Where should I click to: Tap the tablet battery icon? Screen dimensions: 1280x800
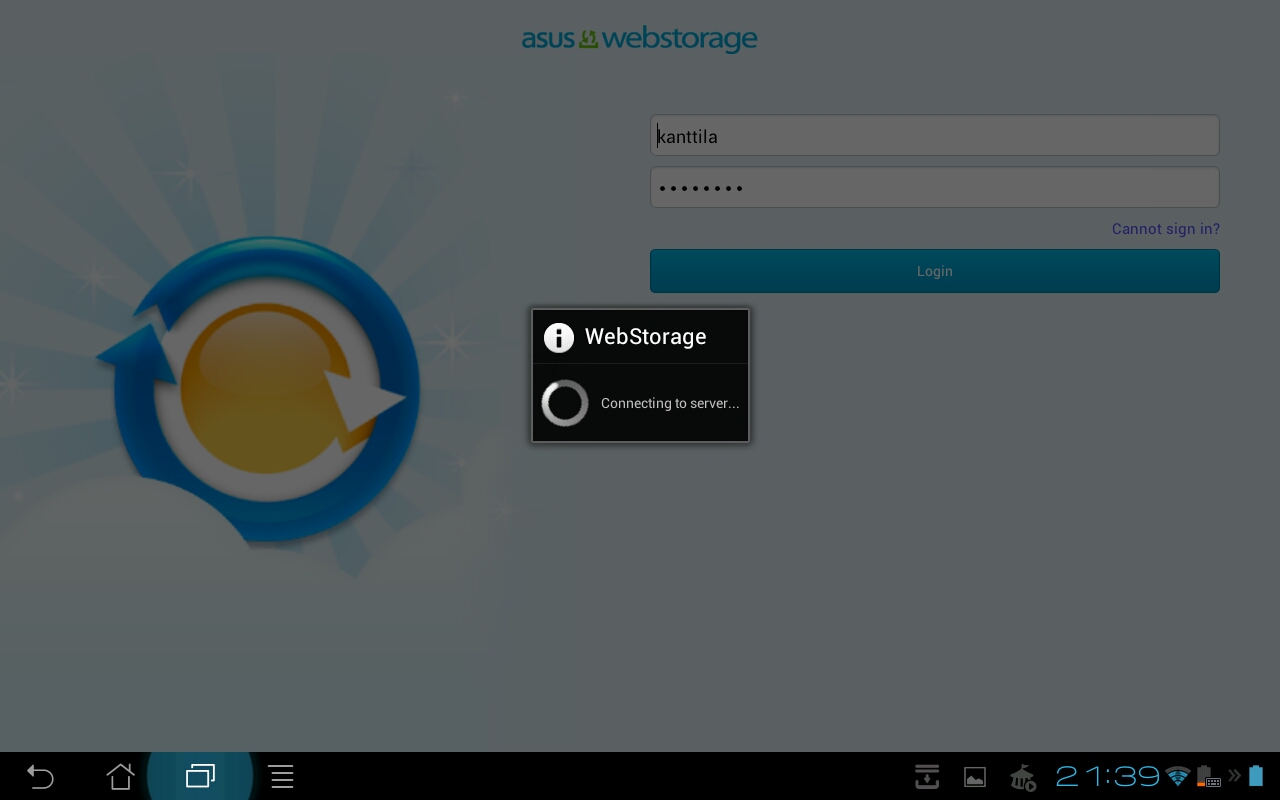point(1256,776)
